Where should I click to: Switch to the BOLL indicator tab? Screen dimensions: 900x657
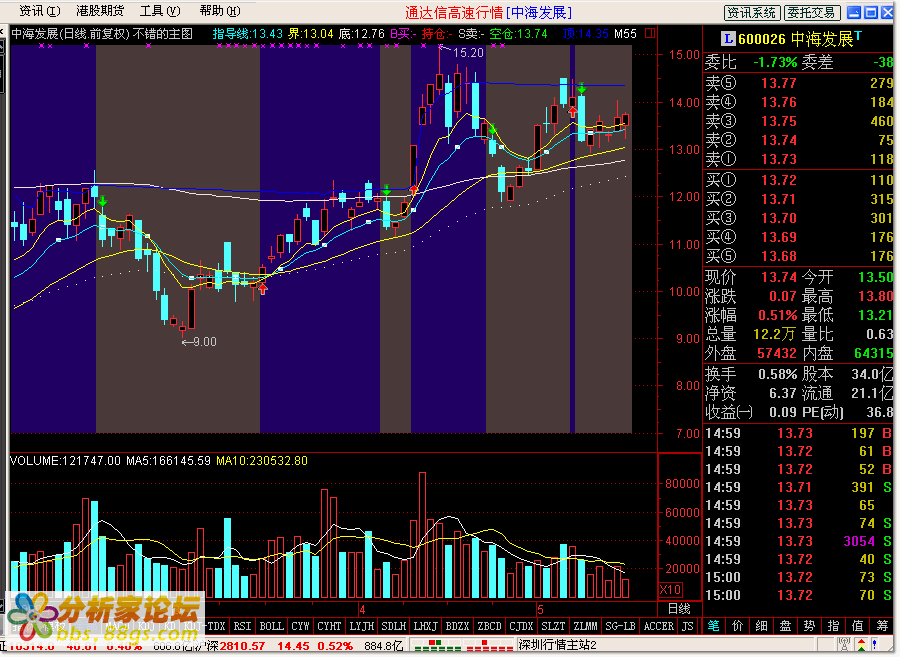(271, 626)
